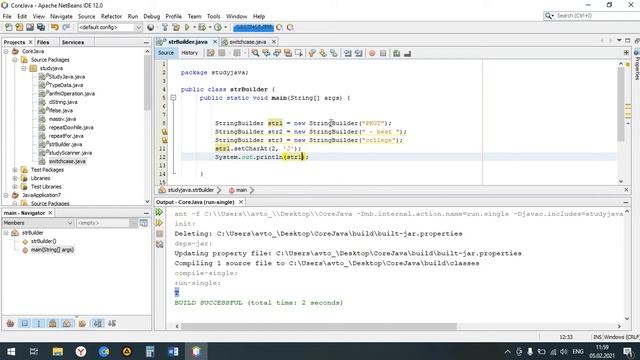Screen dimensions: 640x360
Task: Click the Output panel settings icon
Action: (159, 244)
